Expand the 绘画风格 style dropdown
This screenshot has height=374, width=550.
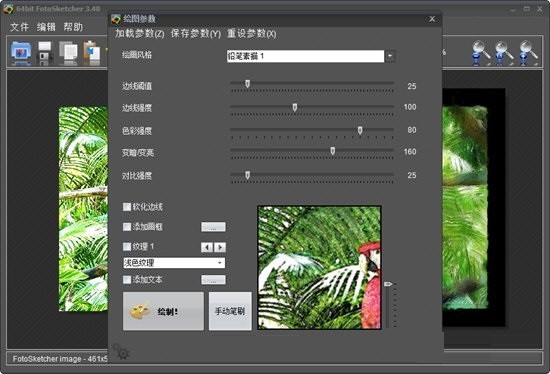pyautogui.click(x=390, y=56)
